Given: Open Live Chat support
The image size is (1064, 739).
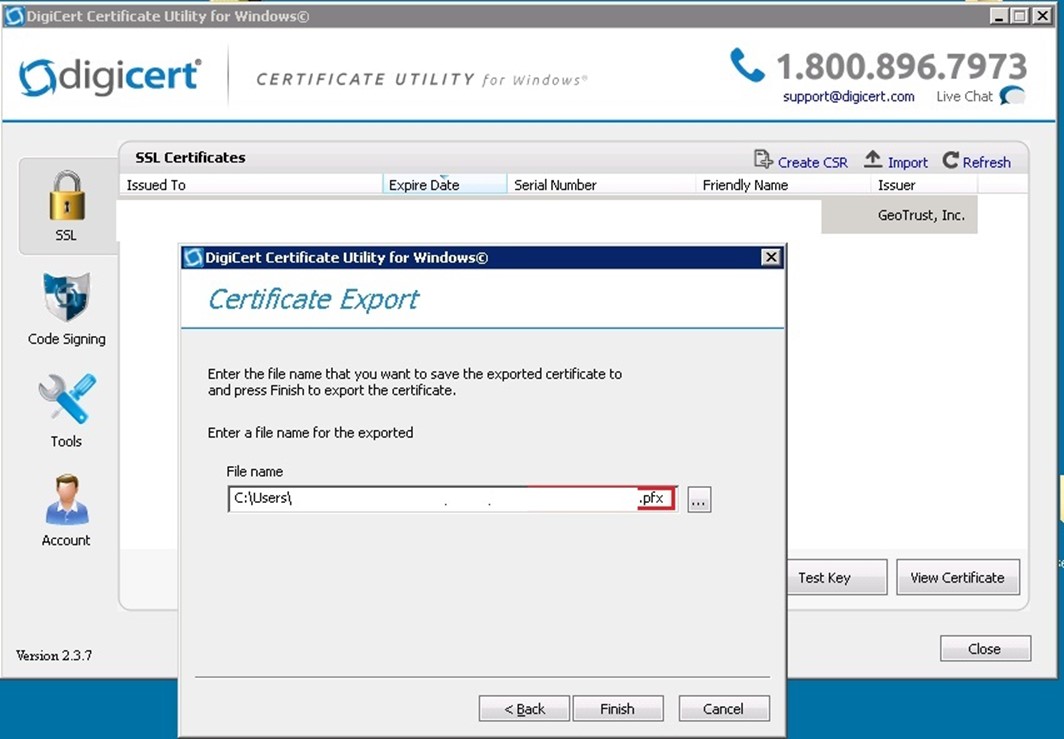Looking at the screenshot, I should (x=964, y=96).
